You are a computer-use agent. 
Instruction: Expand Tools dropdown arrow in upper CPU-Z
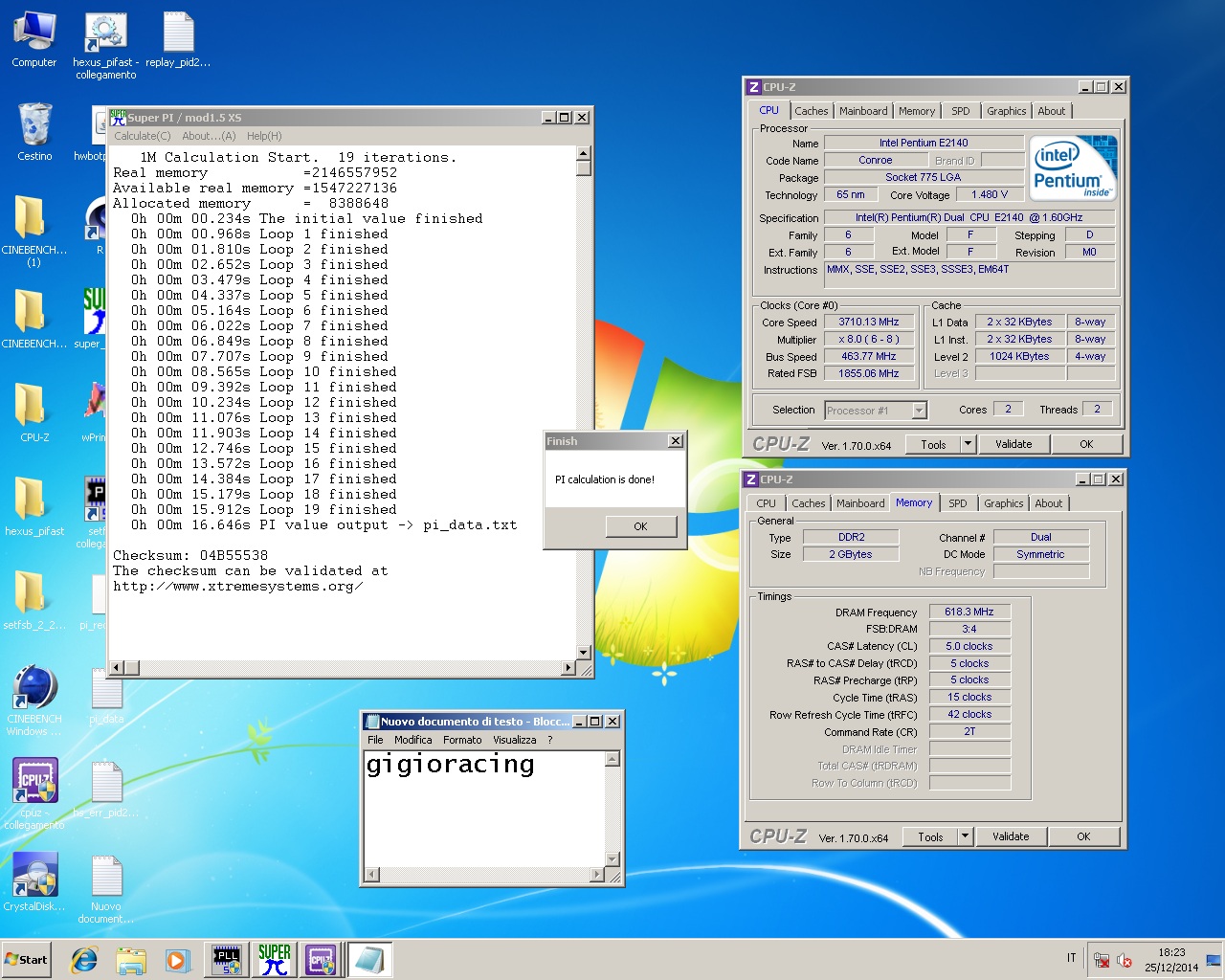968,444
